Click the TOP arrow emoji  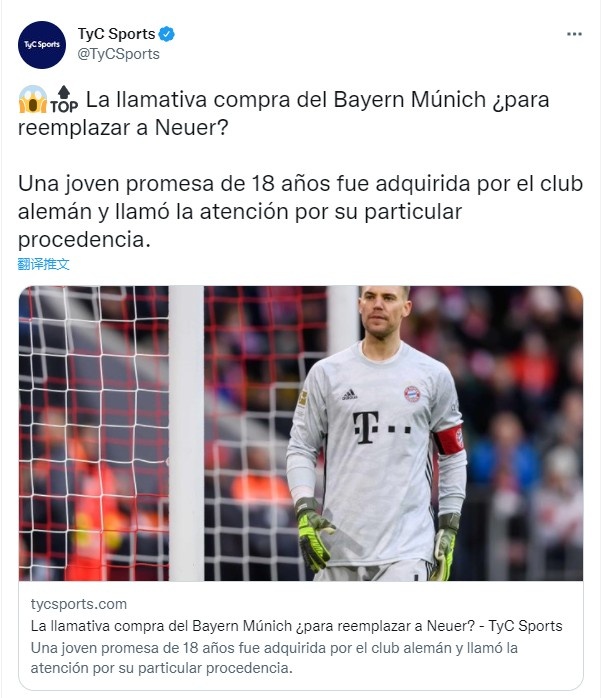tap(64, 99)
